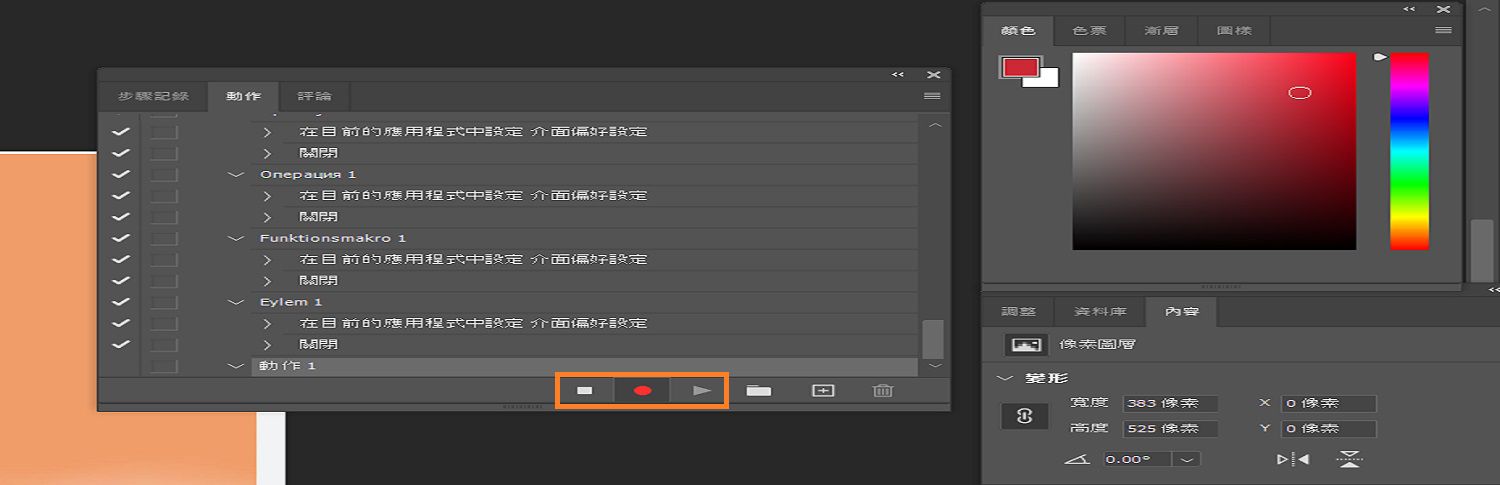Select the 內容 tab
Screen dimensions: 1500x485
point(1181,312)
